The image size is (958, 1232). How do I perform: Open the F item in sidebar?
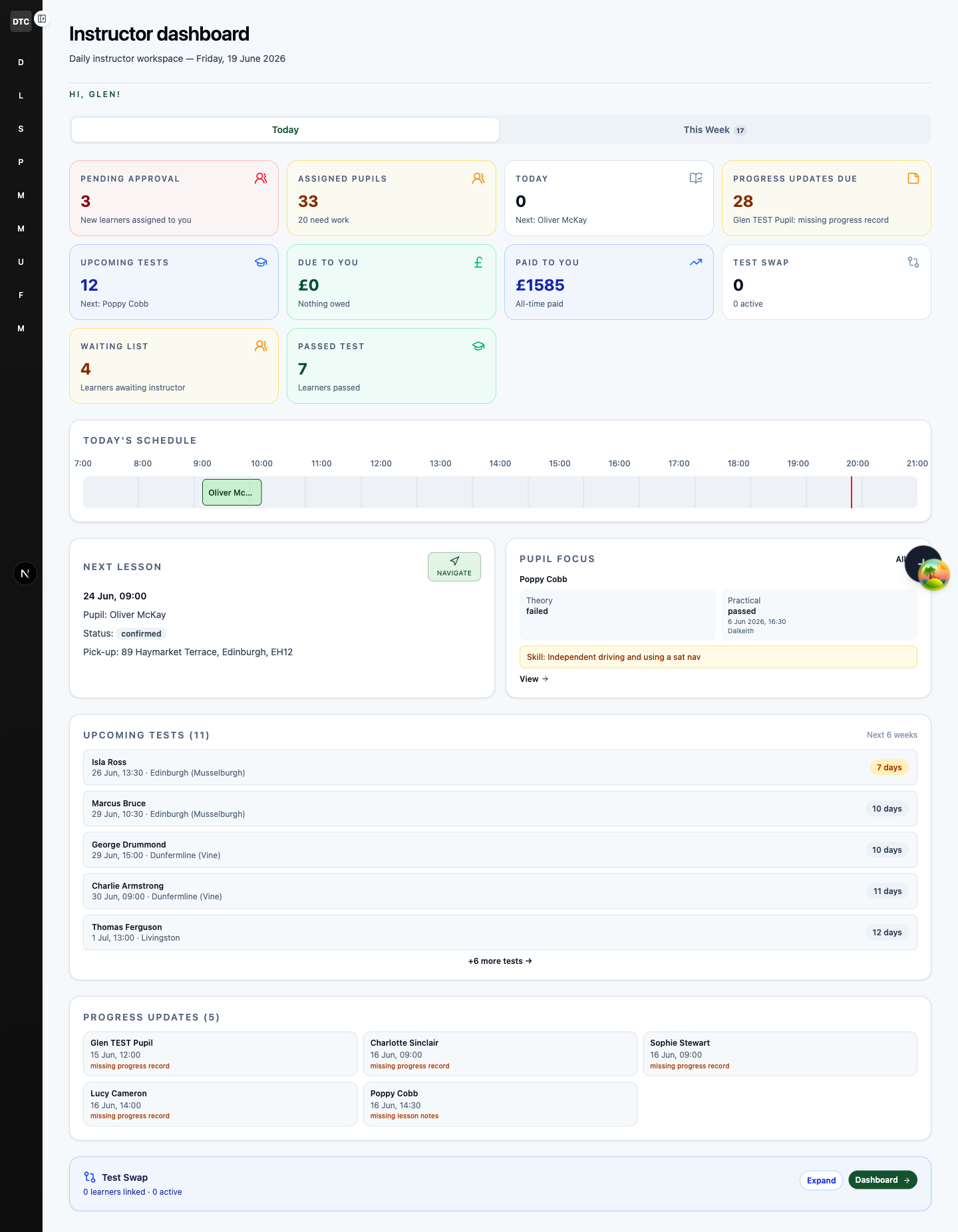[21, 295]
